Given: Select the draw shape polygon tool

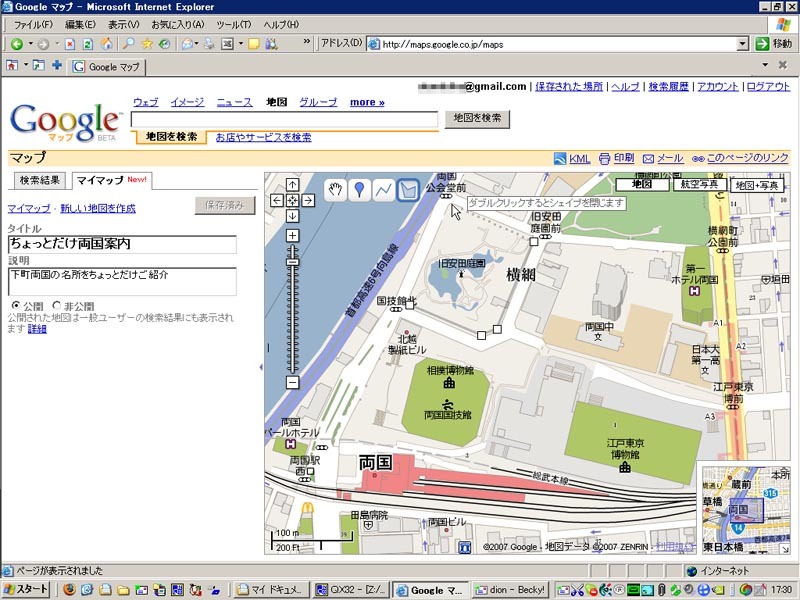Looking at the screenshot, I should 408,190.
